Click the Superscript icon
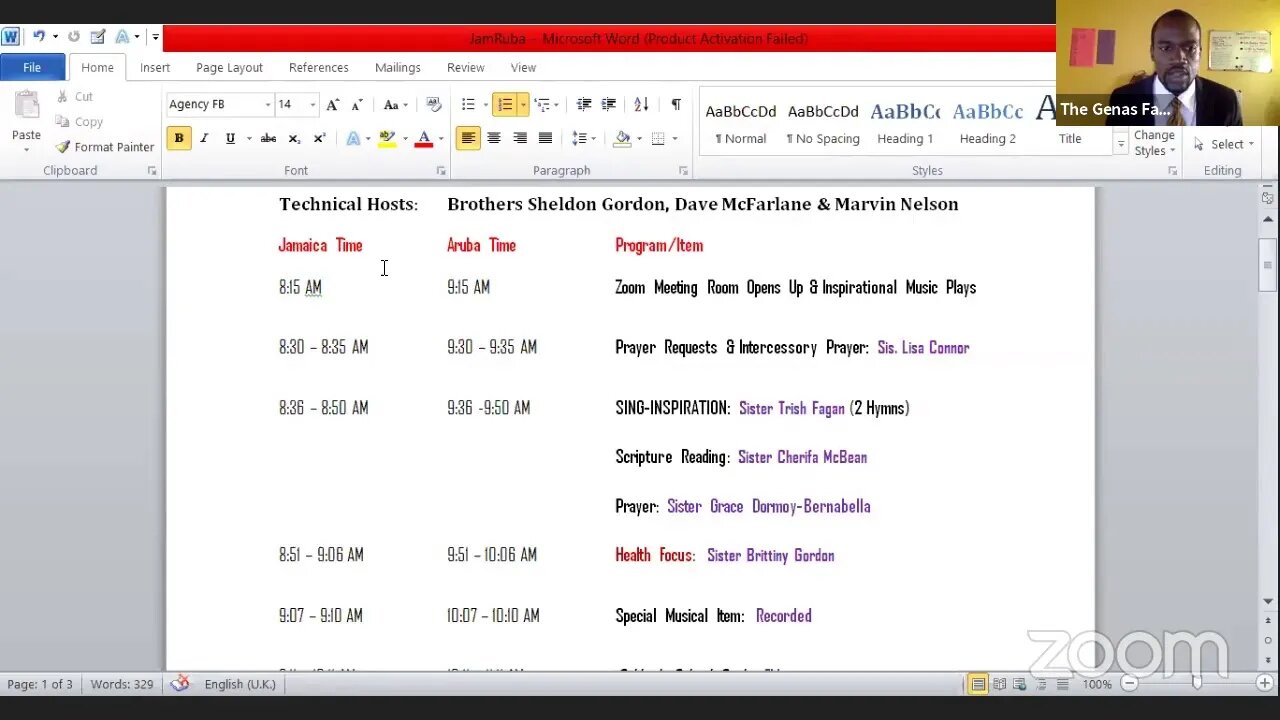 (x=319, y=138)
